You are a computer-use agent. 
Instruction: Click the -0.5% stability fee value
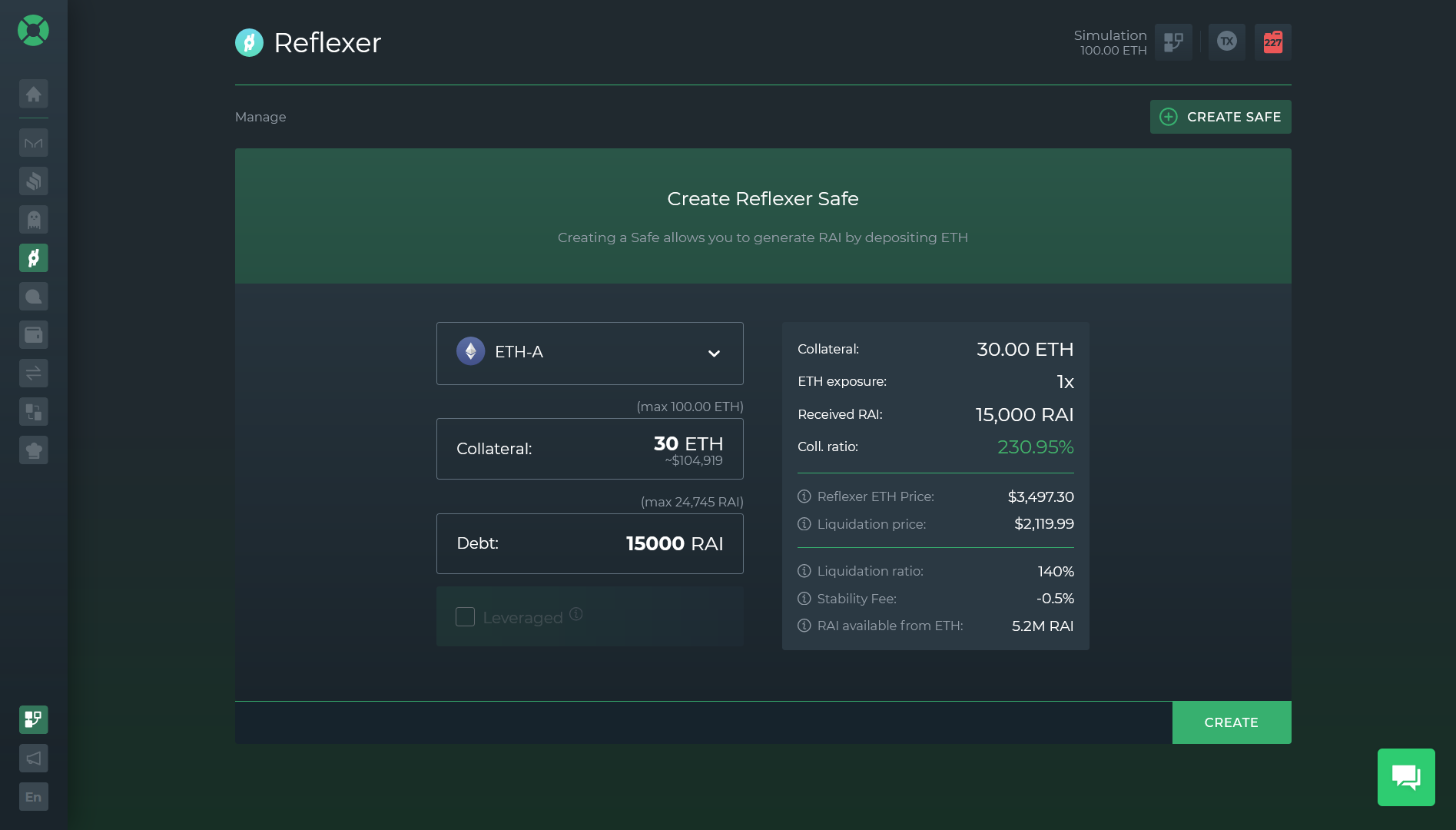(x=1055, y=599)
